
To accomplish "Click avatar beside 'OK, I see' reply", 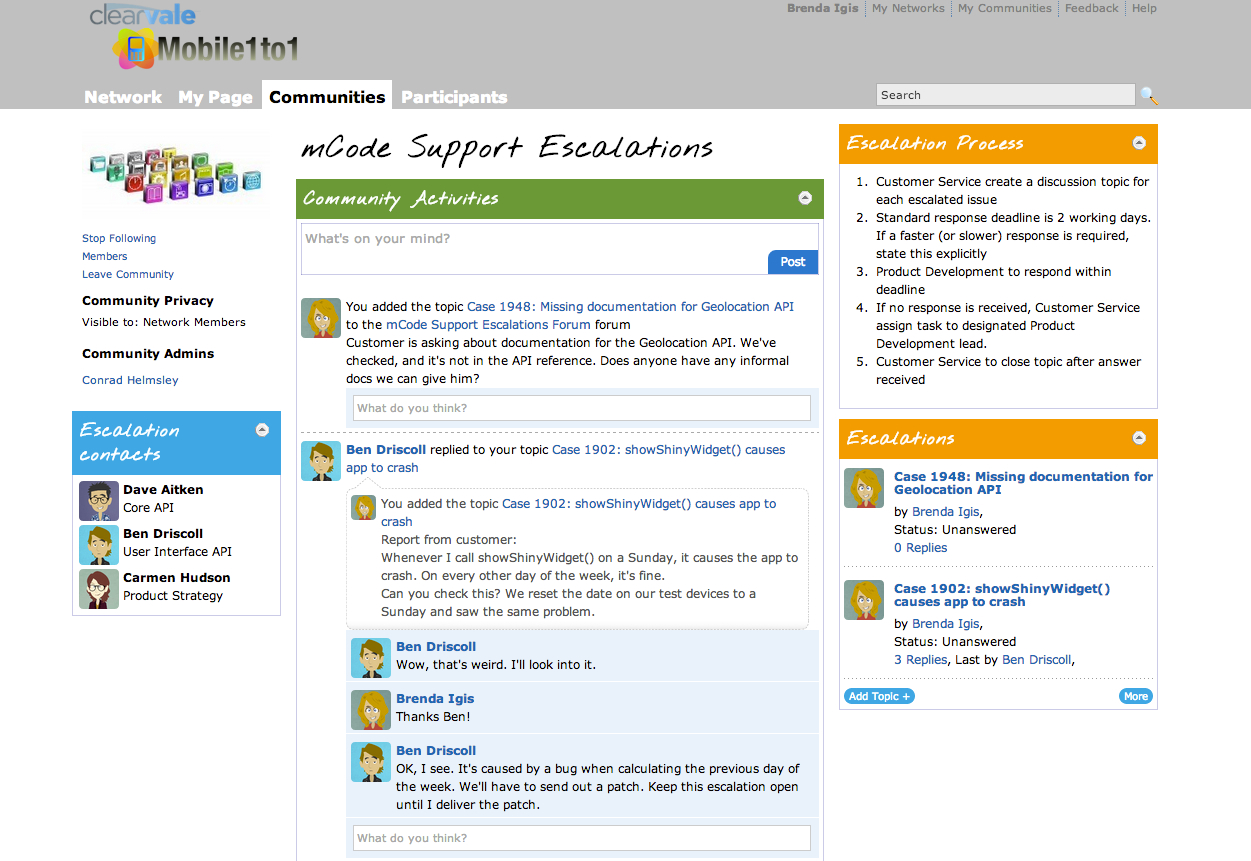I will tap(371, 762).
